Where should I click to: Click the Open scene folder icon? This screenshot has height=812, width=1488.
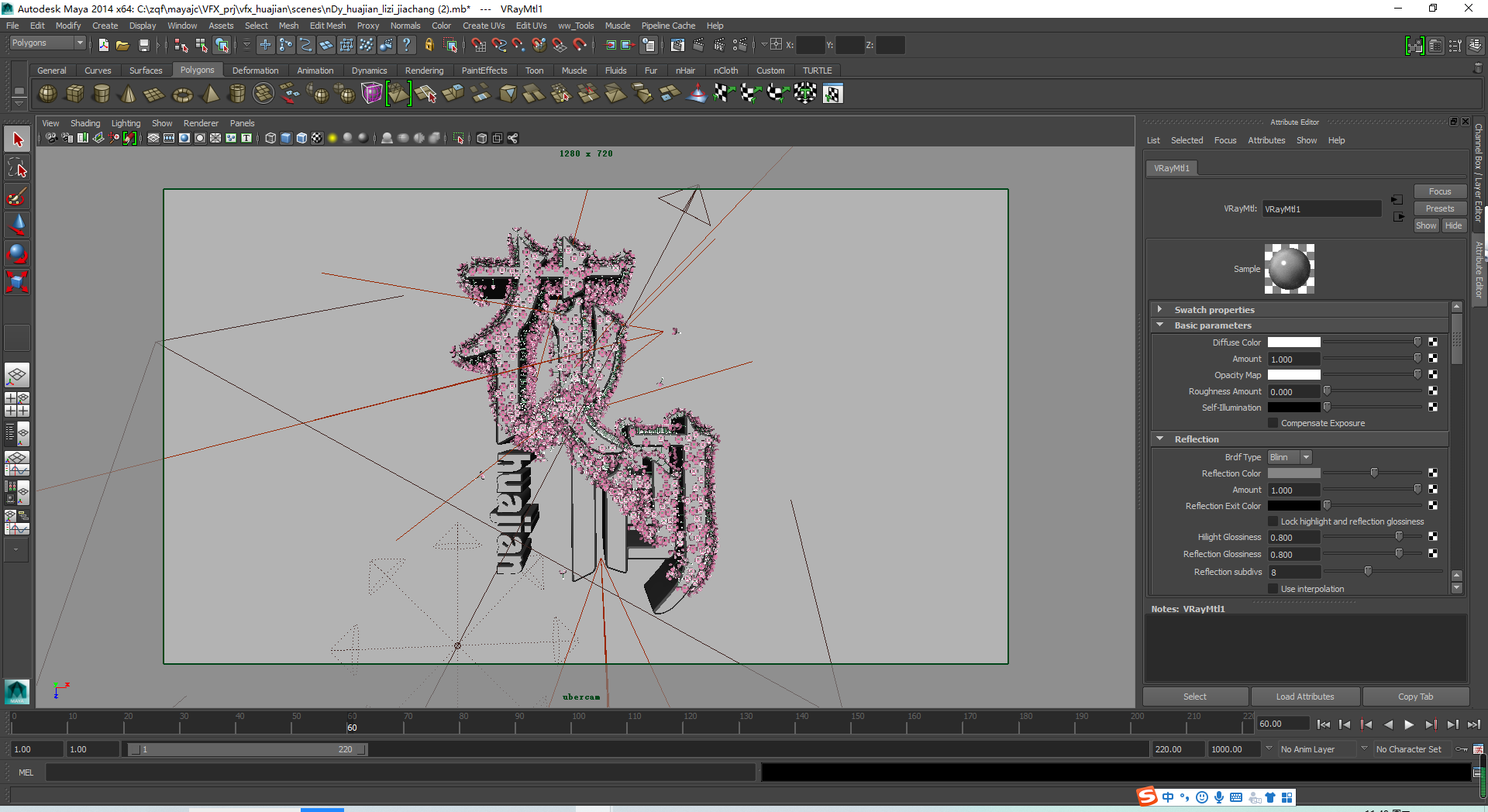pos(122,46)
